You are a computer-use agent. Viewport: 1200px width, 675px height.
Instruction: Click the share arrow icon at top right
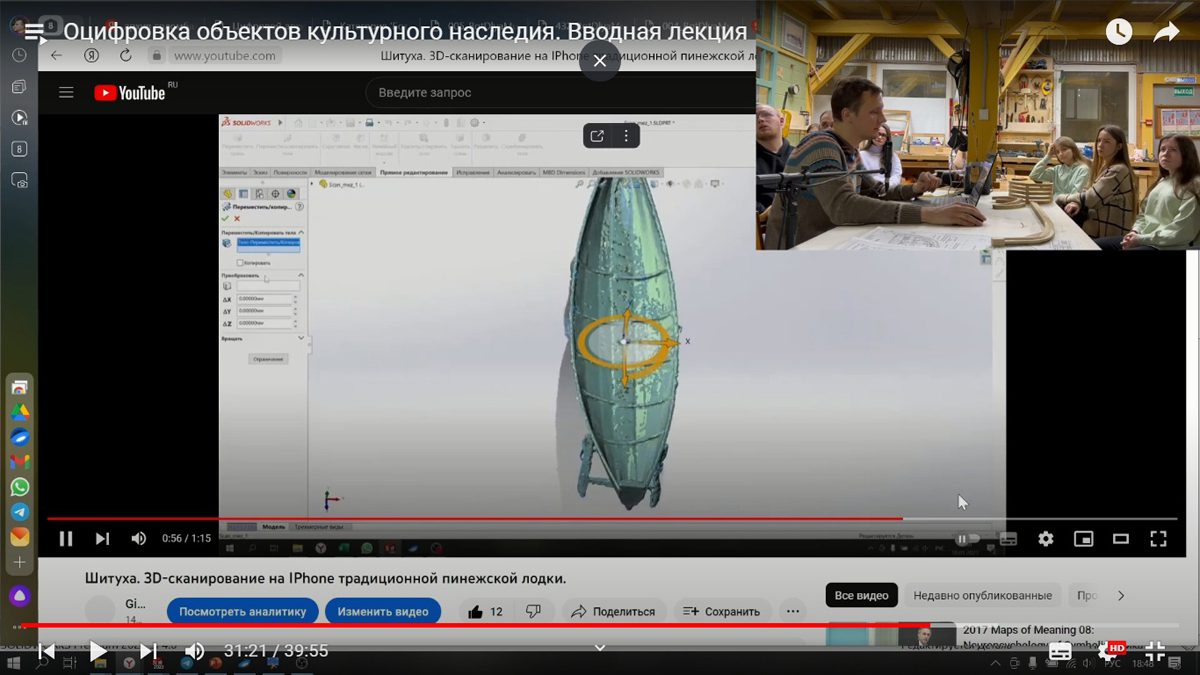pos(1166,32)
